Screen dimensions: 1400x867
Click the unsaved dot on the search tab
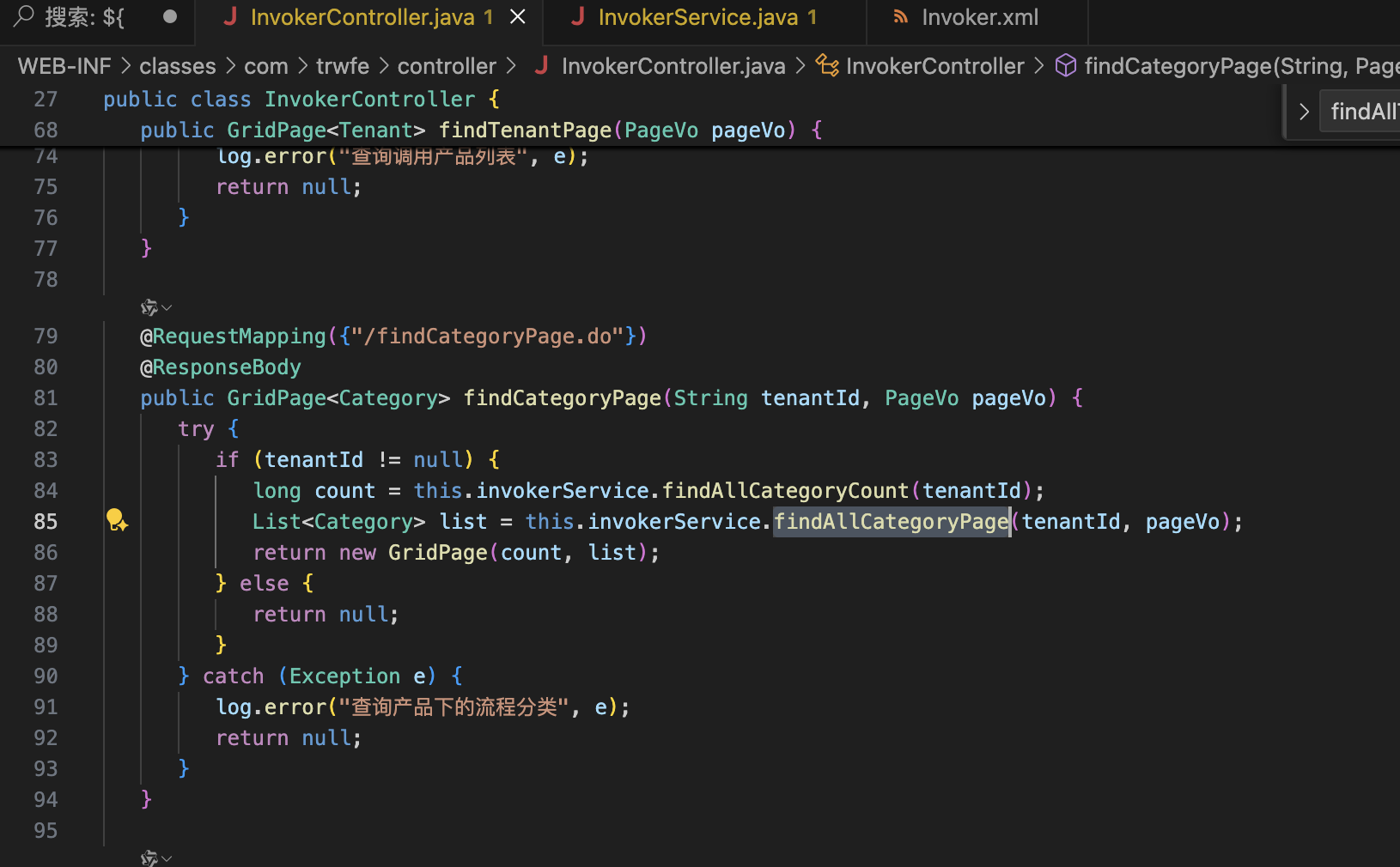[170, 16]
